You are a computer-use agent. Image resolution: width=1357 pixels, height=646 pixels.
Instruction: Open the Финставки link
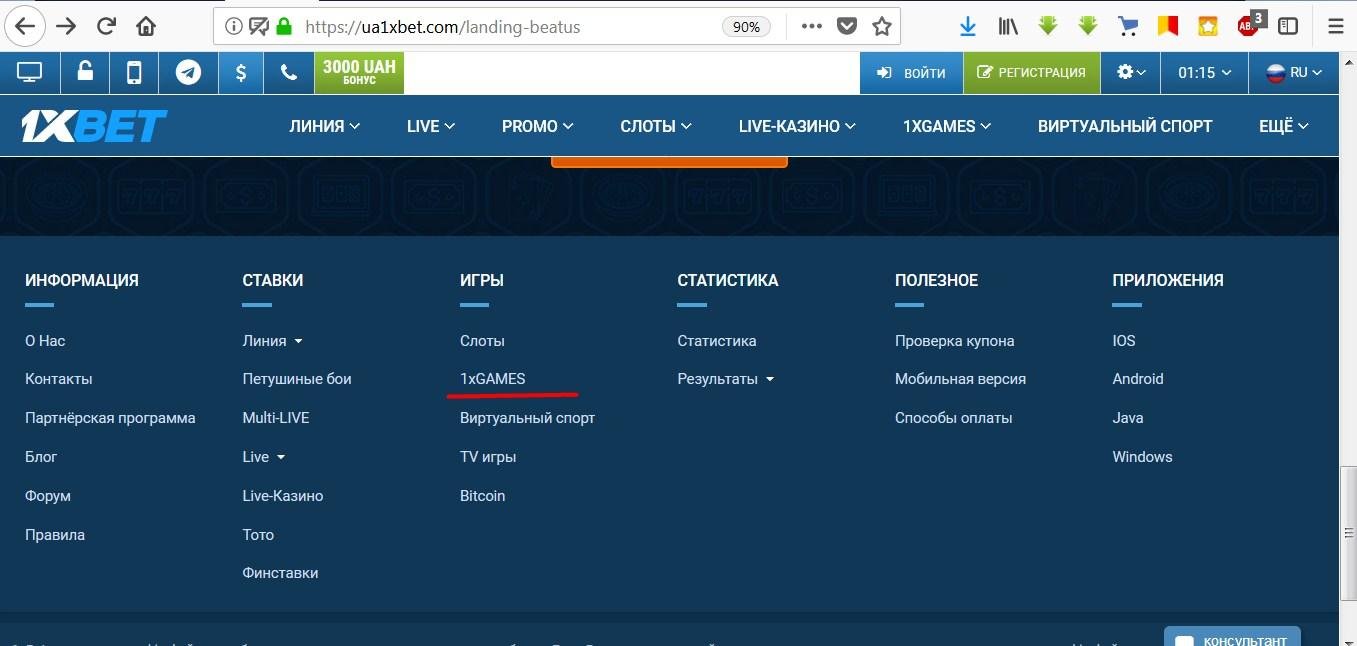click(280, 573)
